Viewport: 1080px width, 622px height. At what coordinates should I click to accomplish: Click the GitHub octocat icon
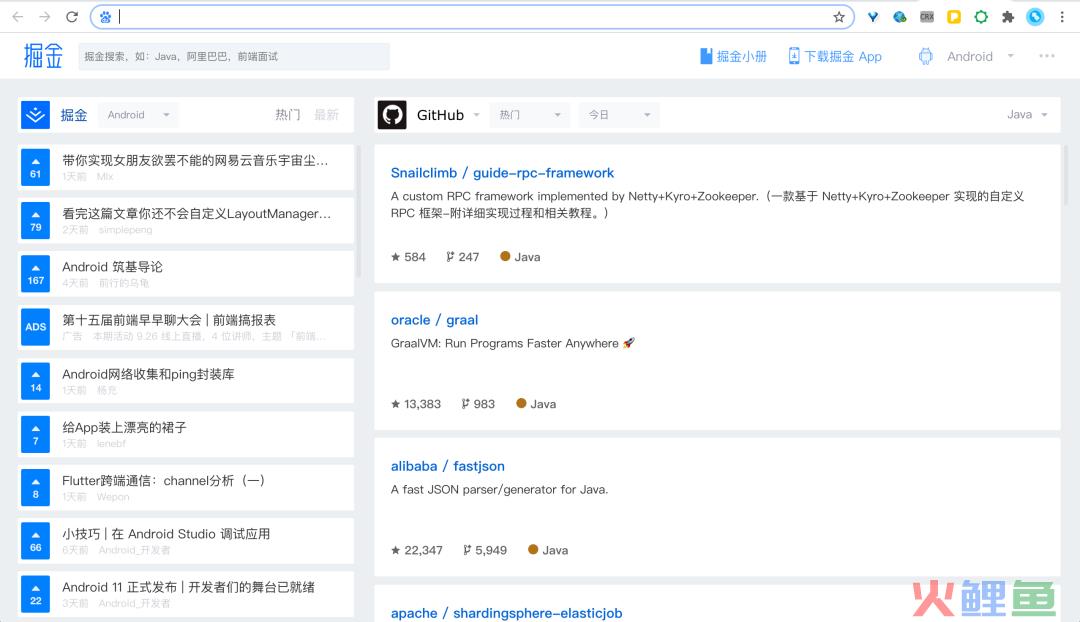click(392, 114)
